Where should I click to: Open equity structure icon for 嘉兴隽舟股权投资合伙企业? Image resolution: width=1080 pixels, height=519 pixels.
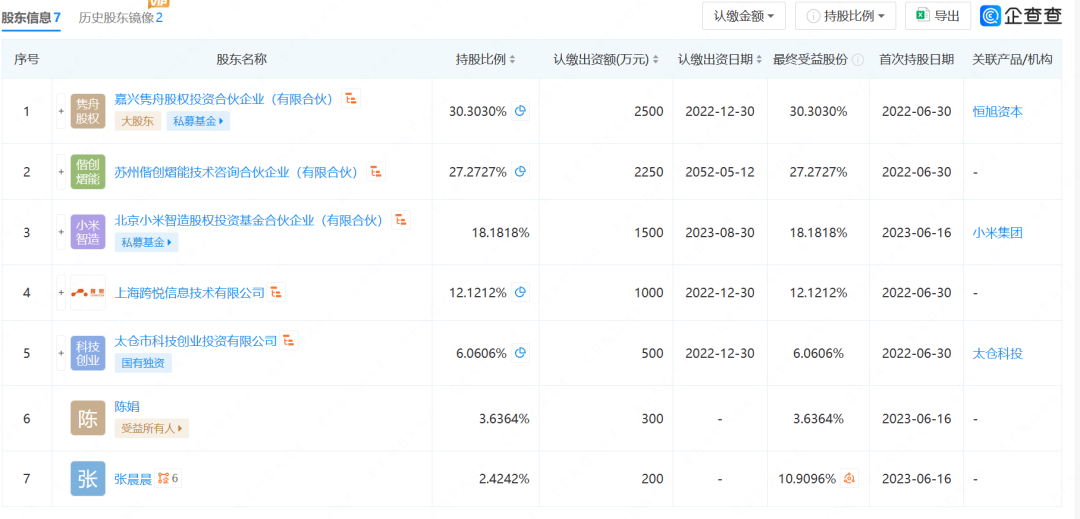point(351,98)
